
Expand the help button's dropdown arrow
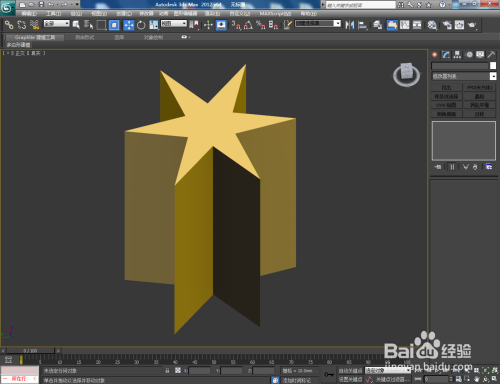pos(449,5)
